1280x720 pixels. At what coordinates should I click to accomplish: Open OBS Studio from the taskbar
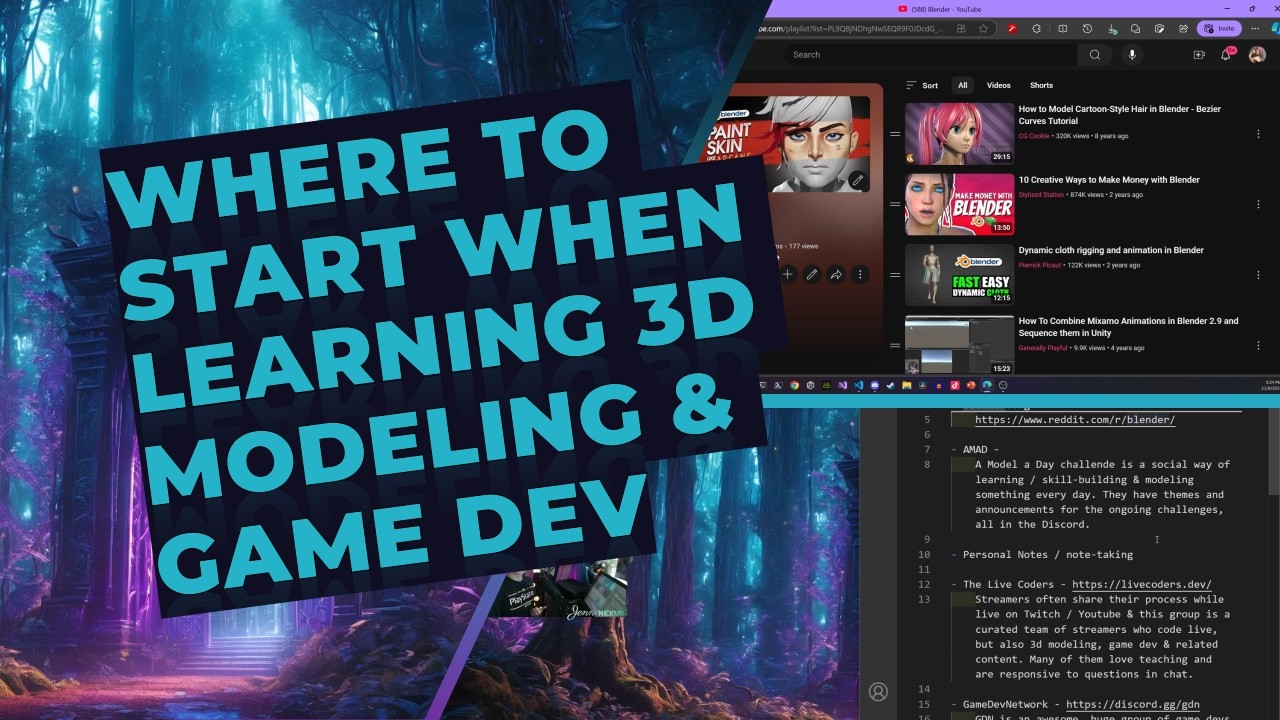point(1003,385)
